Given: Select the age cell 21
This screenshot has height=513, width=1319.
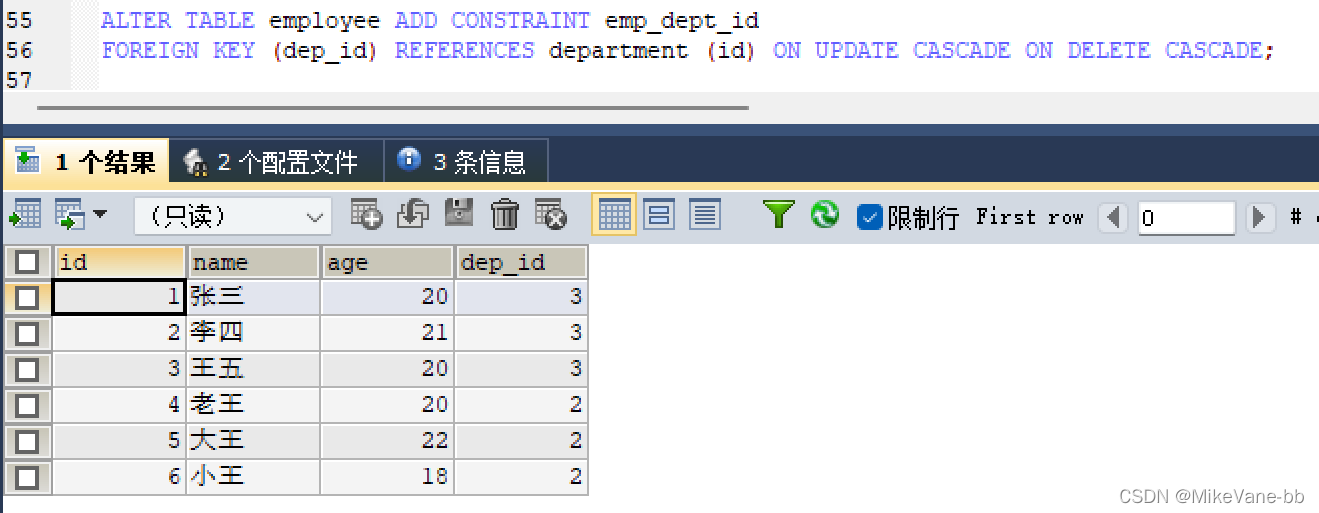Looking at the screenshot, I should 387,333.
